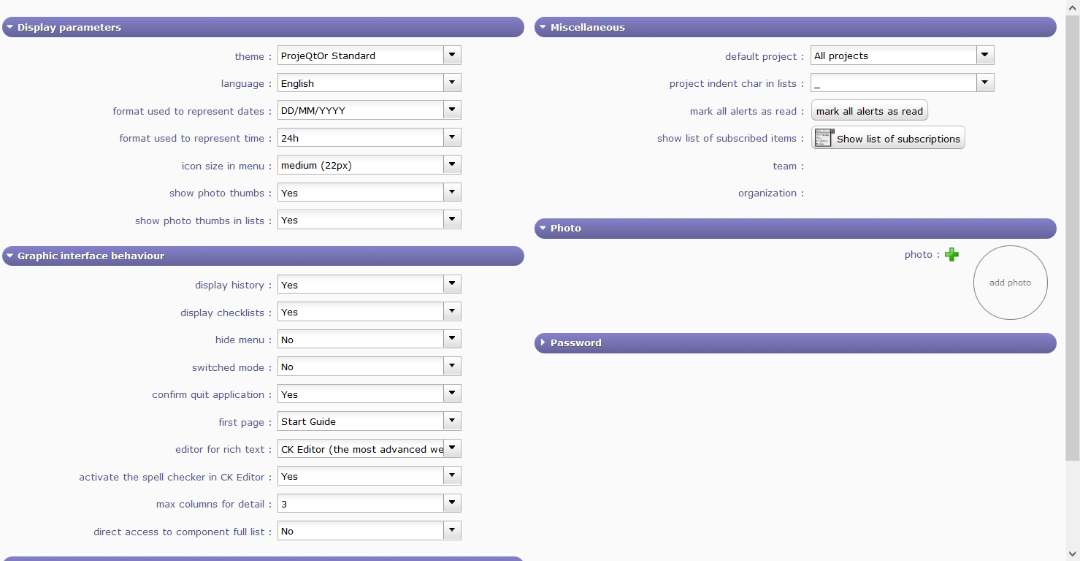Expand the Password section
This screenshot has height=561, width=1080.
[543, 343]
